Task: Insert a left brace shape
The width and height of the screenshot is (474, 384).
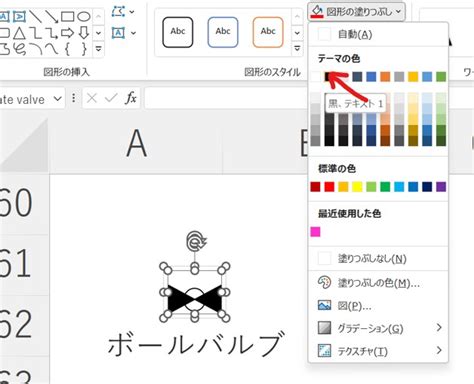Action: (x=67, y=49)
